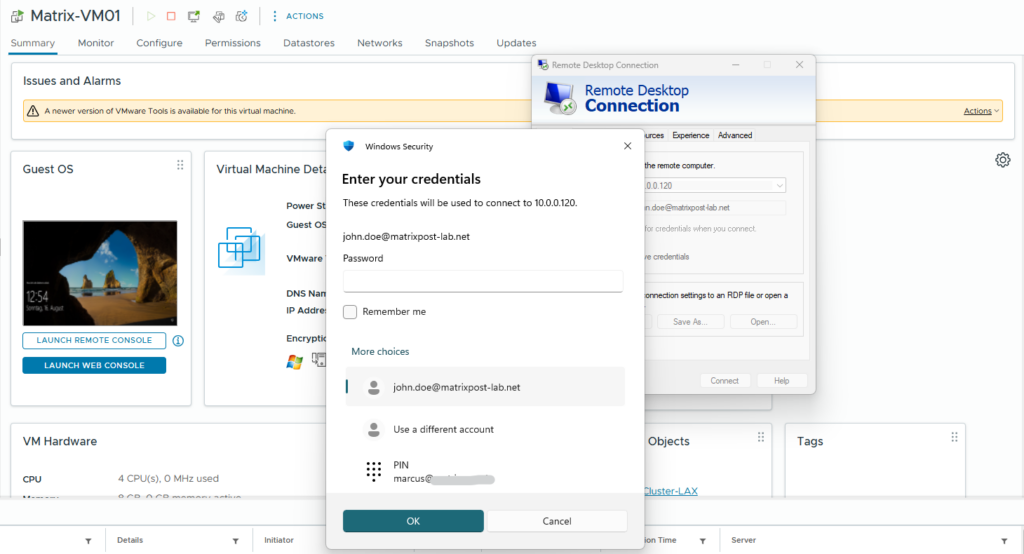
Task: Click the PIN keypad icon
Action: click(374, 471)
